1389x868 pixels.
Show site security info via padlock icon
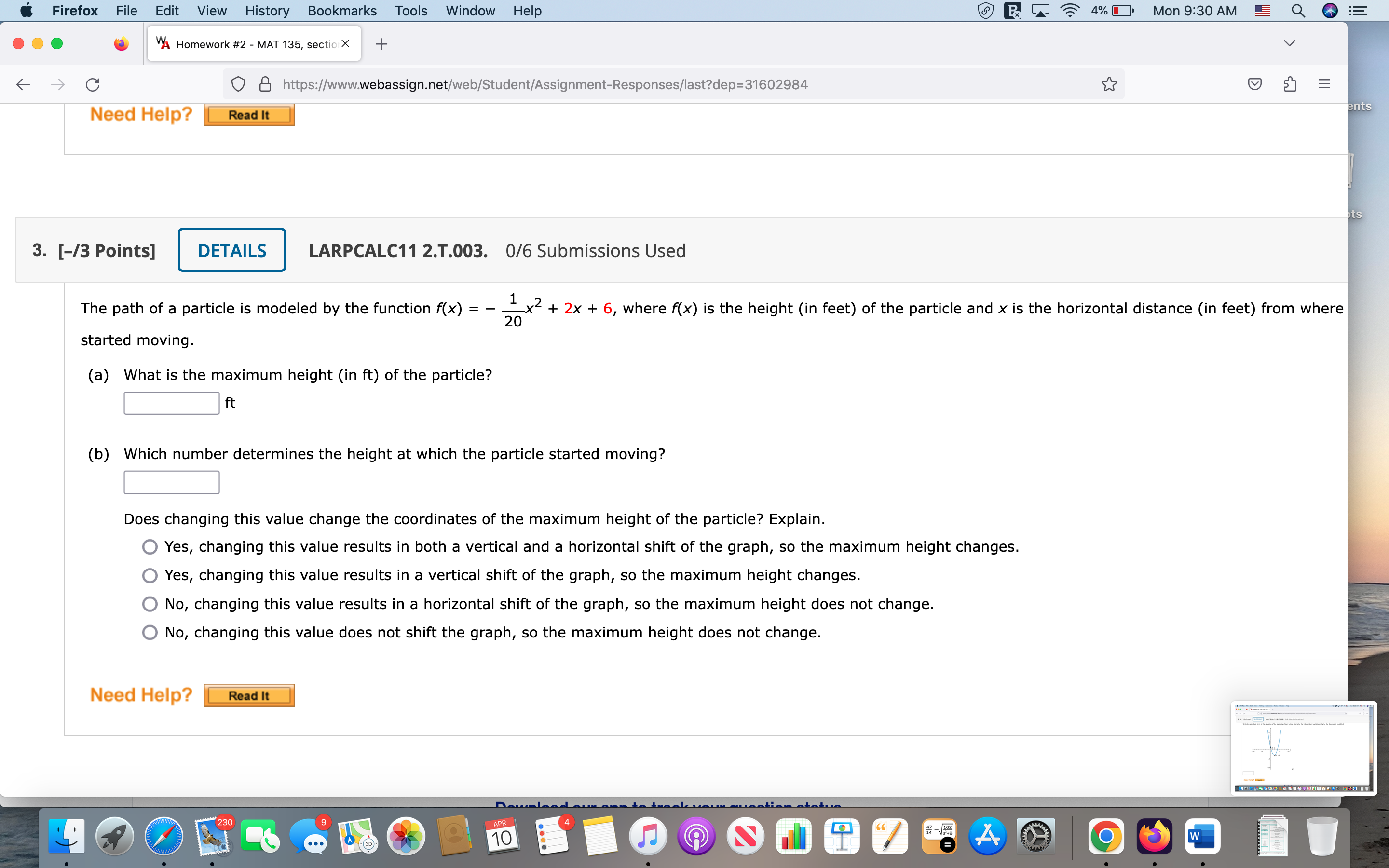[x=265, y=84]
